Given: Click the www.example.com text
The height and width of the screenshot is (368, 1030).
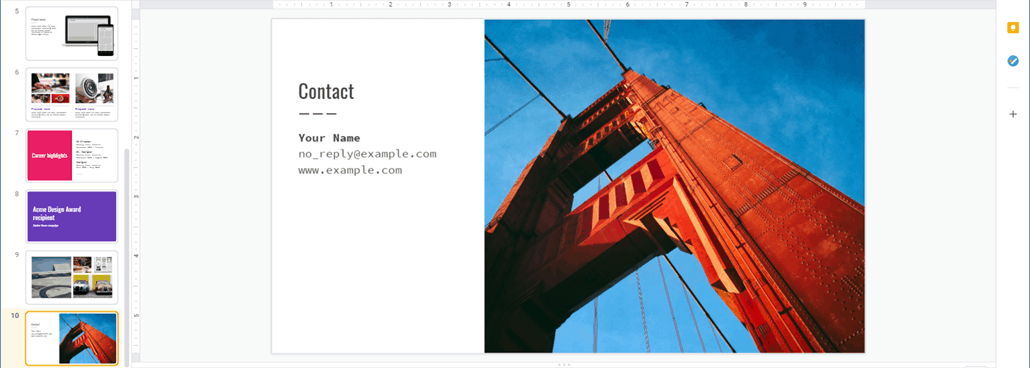Looking at the screenshot, I should click(x=350, y=170).
